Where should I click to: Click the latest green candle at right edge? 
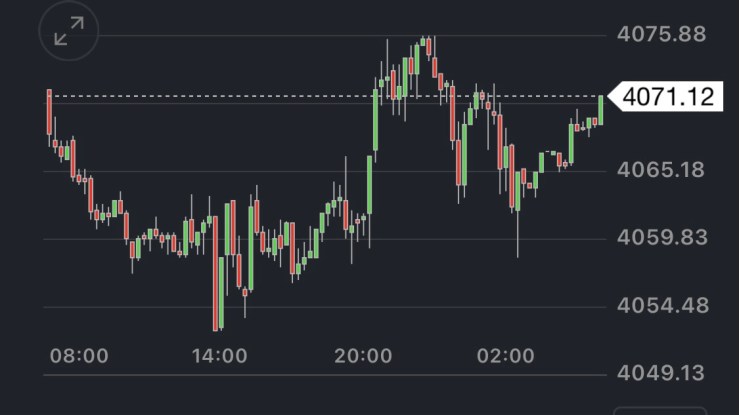(x=602, y=109)
